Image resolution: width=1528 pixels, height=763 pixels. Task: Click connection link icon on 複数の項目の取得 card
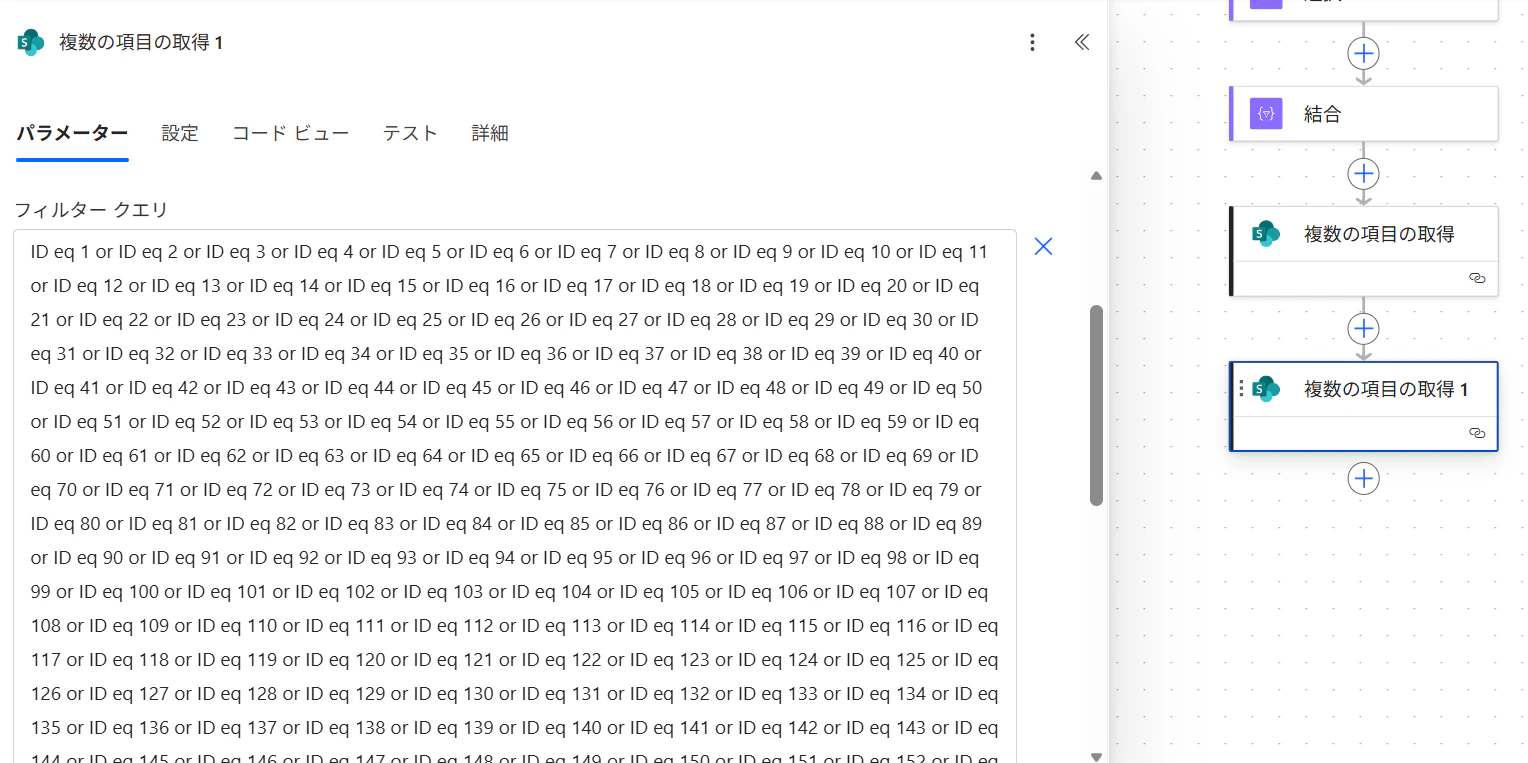(x=1477, y=278)
